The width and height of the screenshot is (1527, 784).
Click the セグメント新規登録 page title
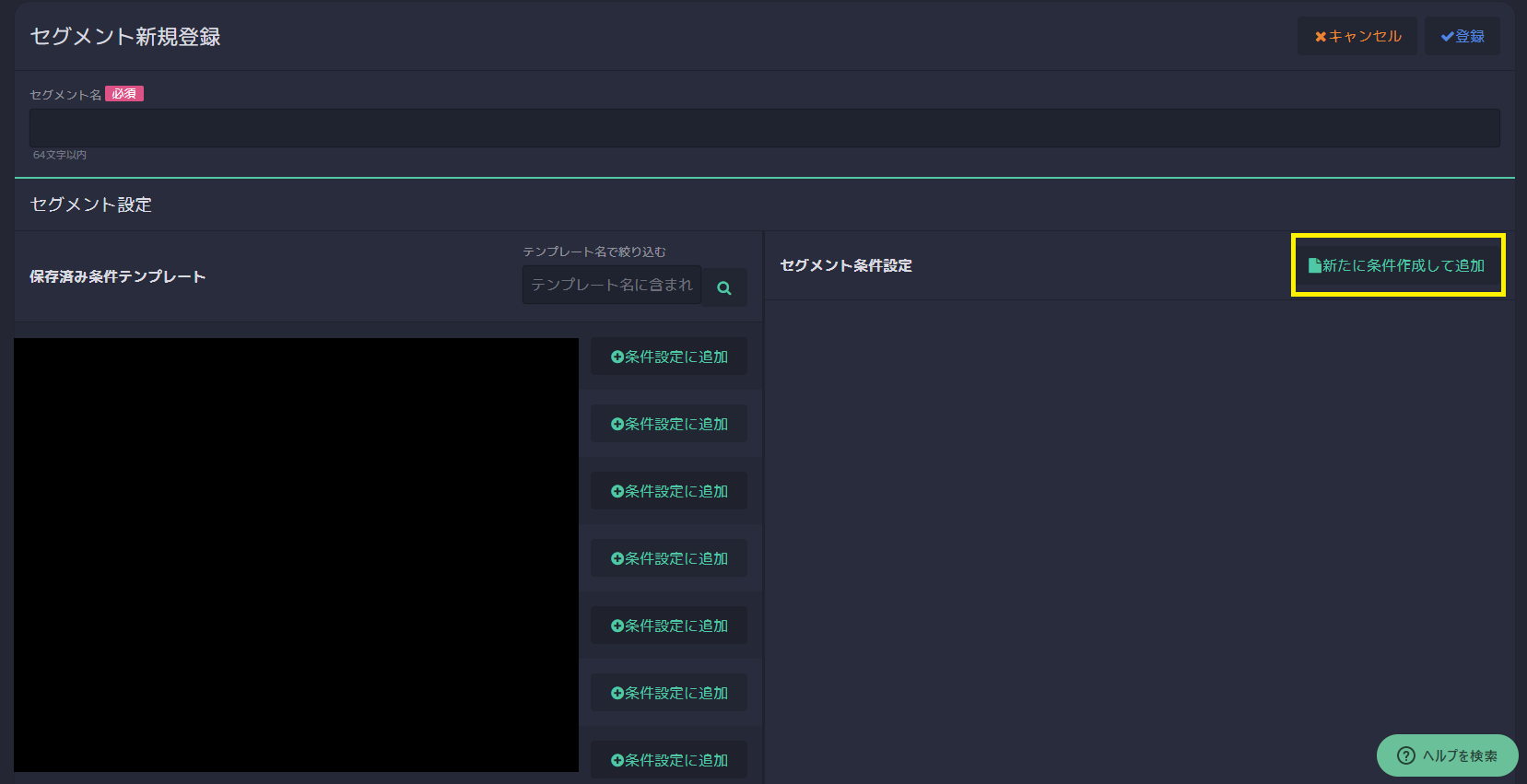tap(125, 37)
